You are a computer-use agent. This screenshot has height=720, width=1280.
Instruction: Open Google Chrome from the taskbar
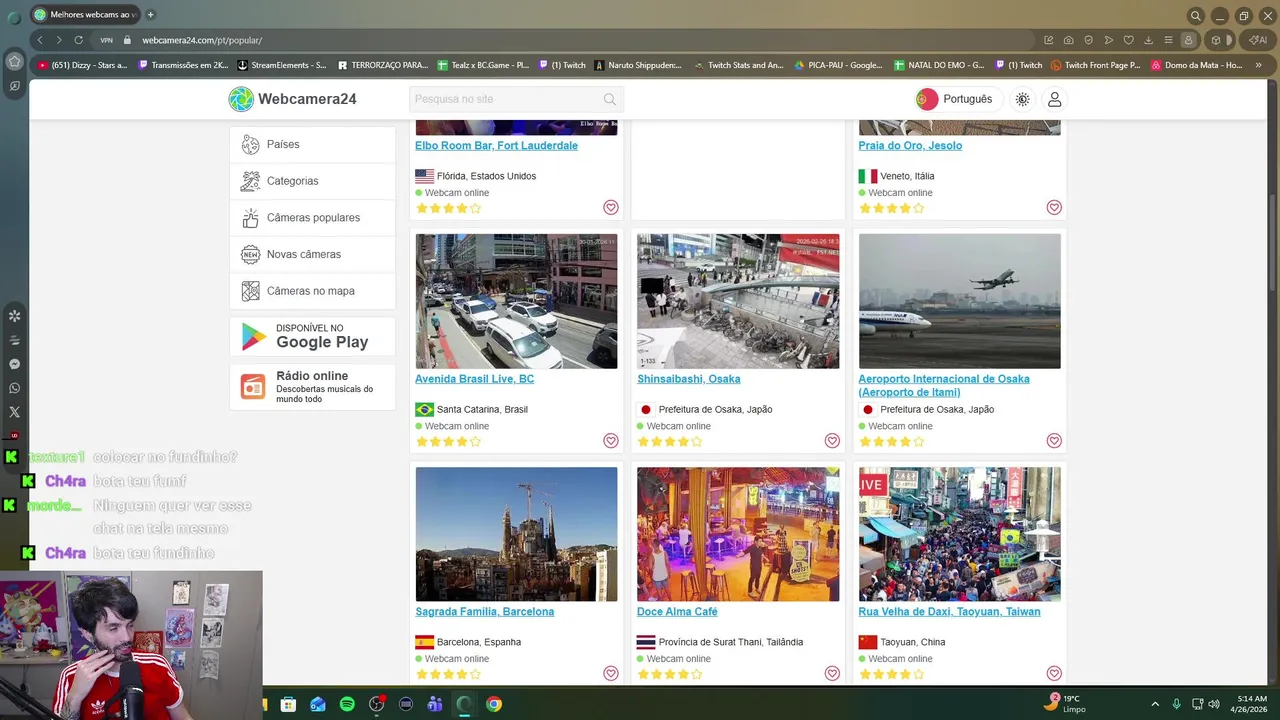click(x=494, y=704)
